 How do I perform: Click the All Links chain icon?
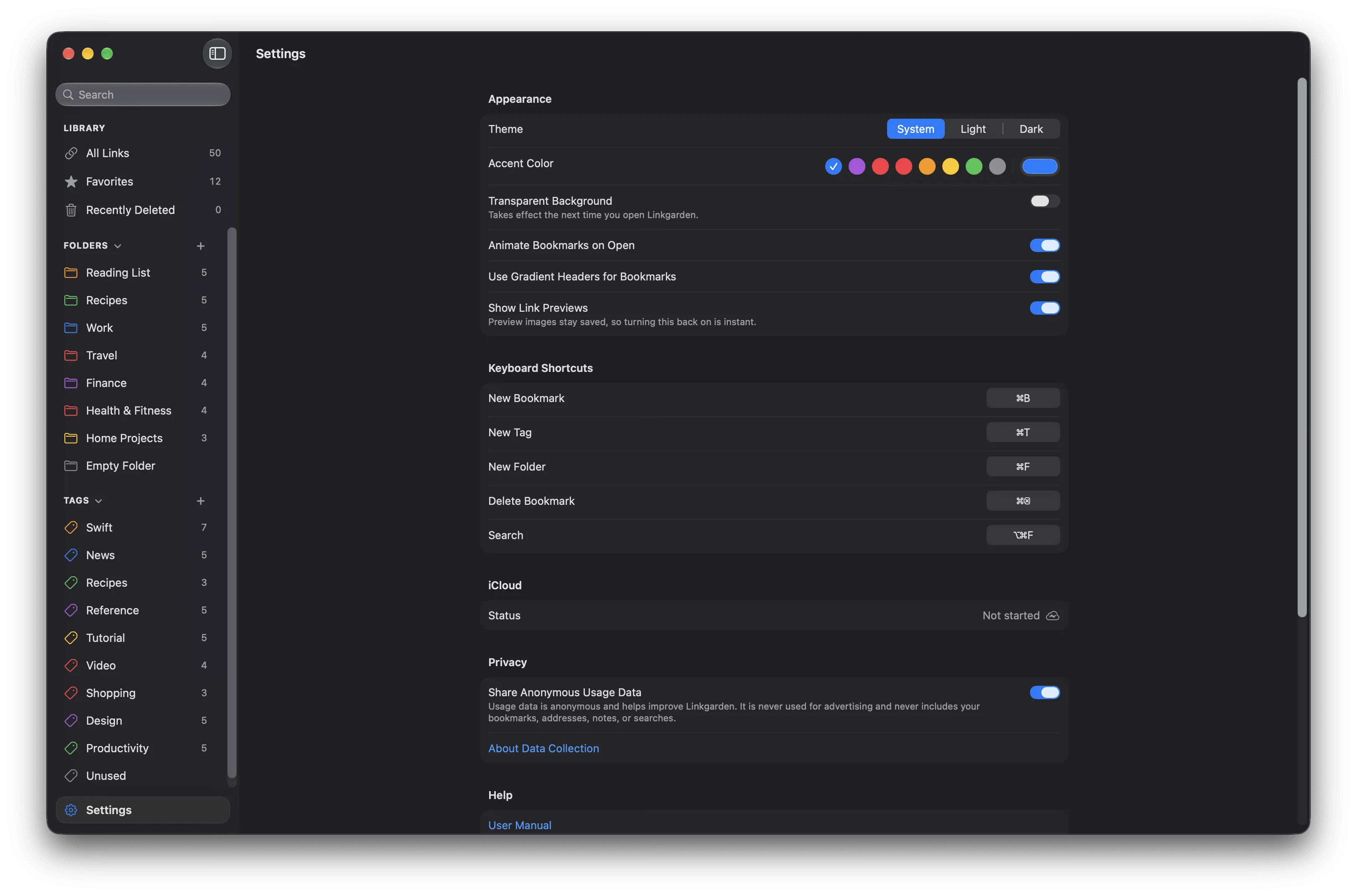click(71, 153)
